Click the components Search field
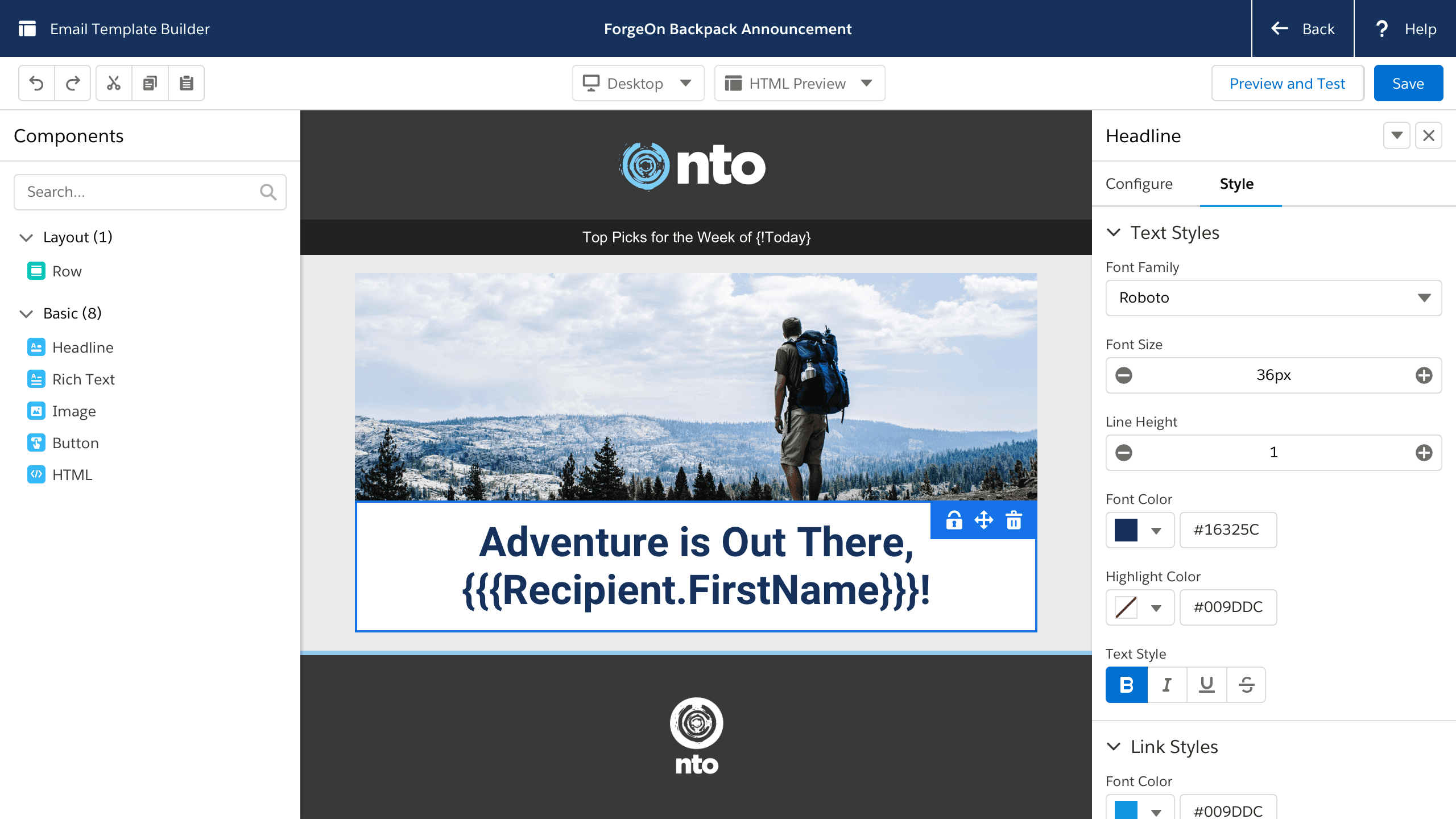 coord(142,192)
